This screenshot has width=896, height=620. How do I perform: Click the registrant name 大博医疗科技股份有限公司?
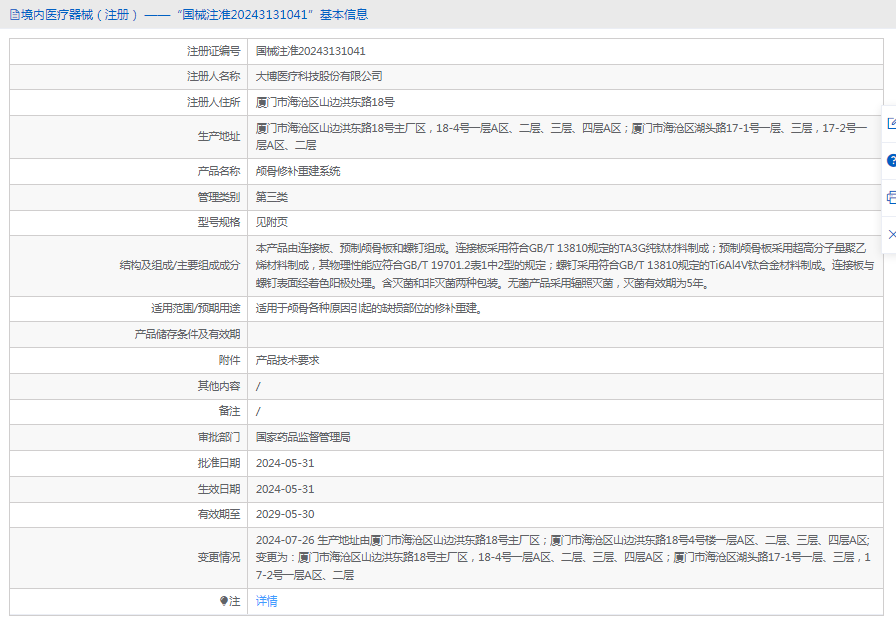coord(319,77)
